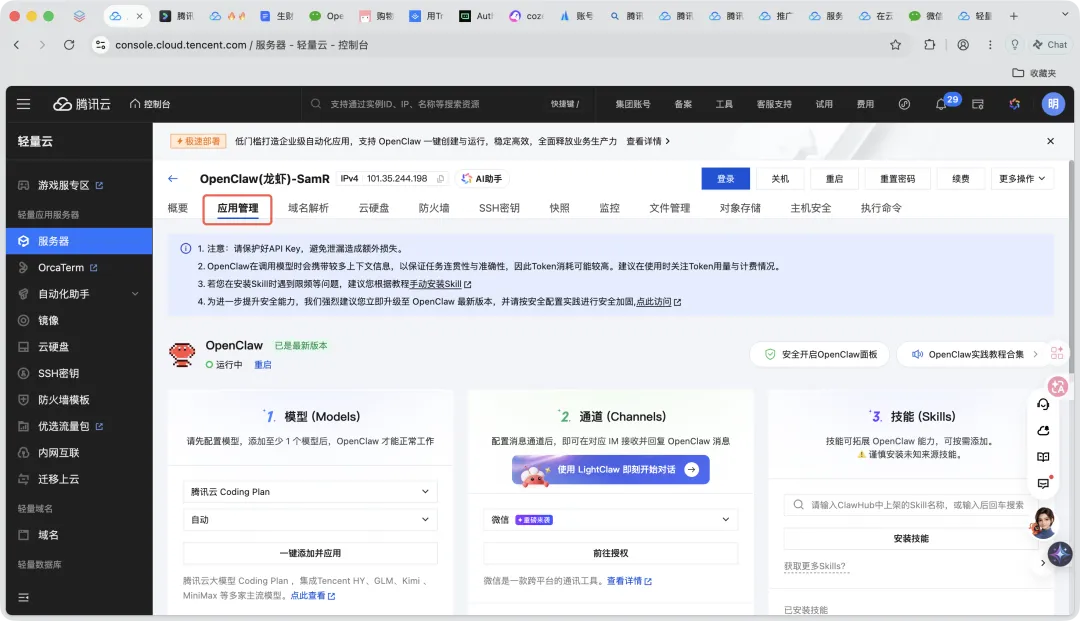Open the colorful AI assistant icon in header
Image resolution: width=1080 pixels, height=621 pixels.
pyautogui.click(x=1015, y=104)
